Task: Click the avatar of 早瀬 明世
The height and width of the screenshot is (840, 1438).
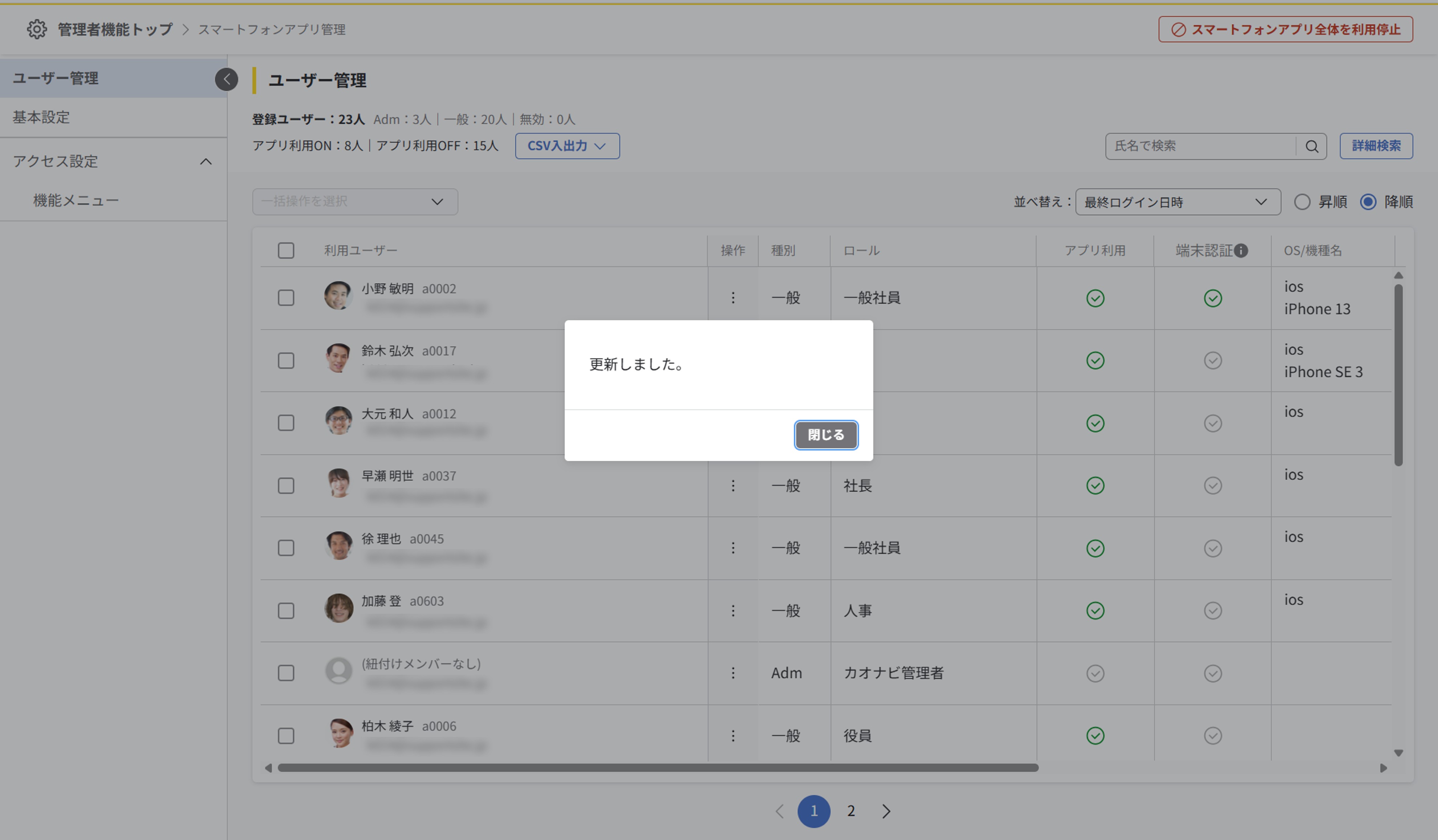Action: coord(338,483)
